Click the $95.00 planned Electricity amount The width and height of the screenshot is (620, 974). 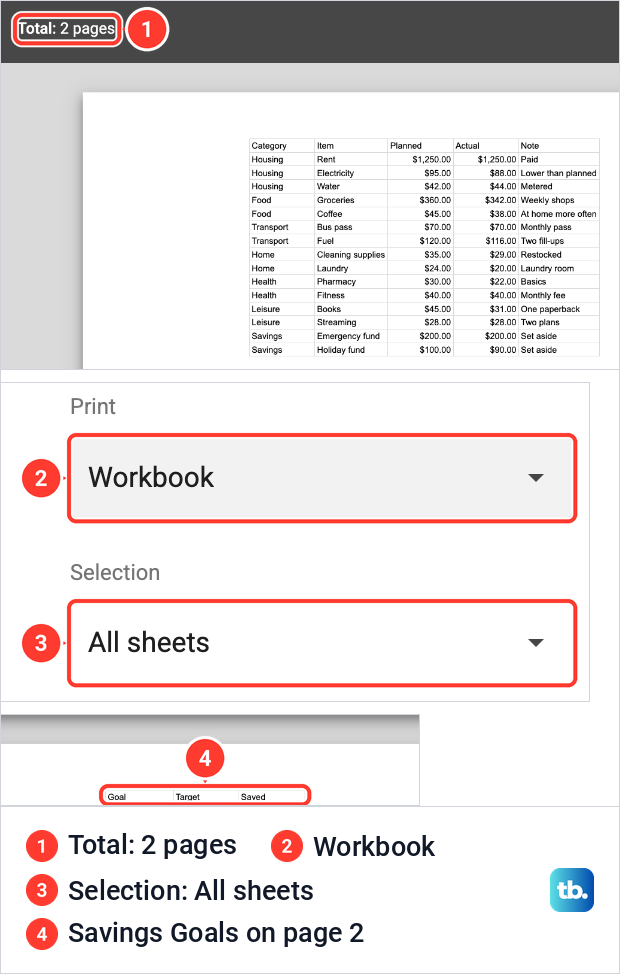[x=437, y=173]
